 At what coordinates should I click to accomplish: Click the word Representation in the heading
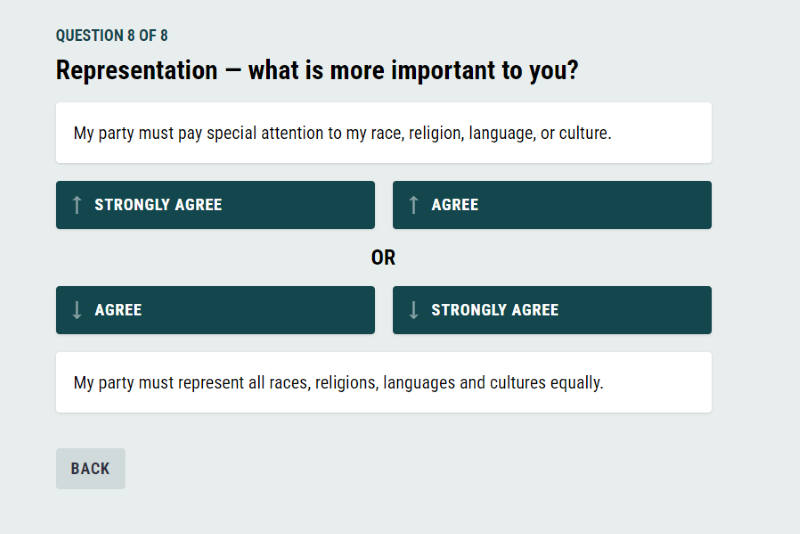[x=137, y=70]
